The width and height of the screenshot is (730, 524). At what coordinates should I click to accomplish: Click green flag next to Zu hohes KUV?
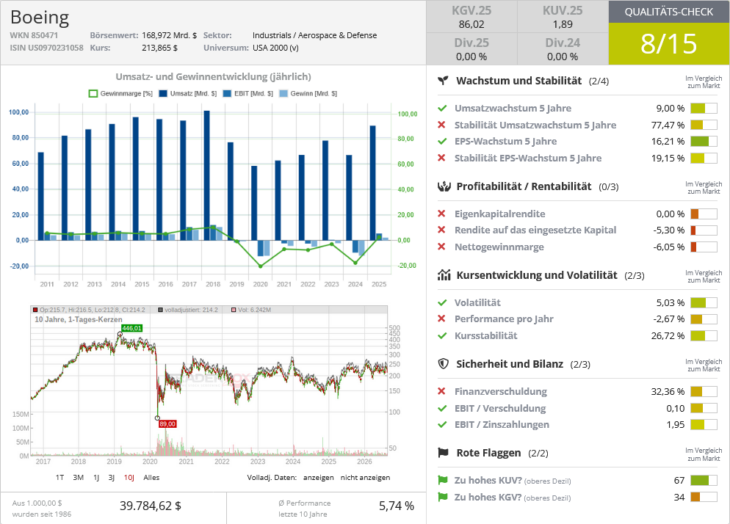point(442,480)
